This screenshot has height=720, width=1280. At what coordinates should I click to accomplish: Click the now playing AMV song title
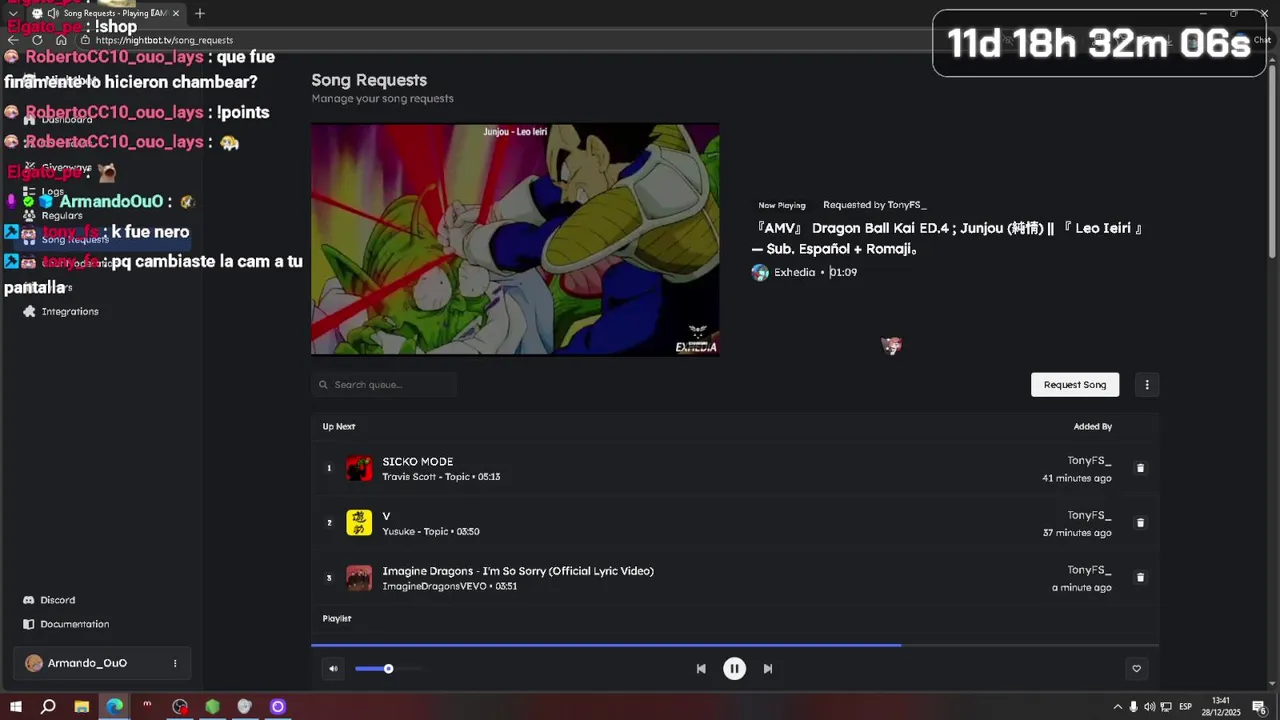(947, 238)
